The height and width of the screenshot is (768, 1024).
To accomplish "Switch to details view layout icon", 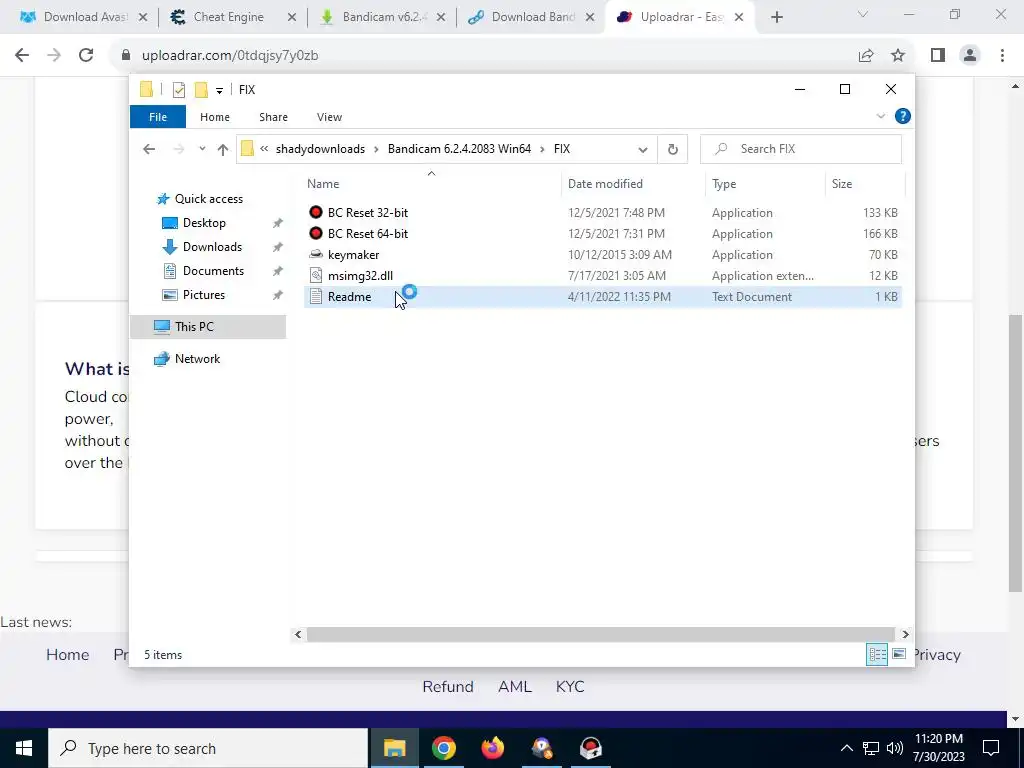I will point(876,654).
